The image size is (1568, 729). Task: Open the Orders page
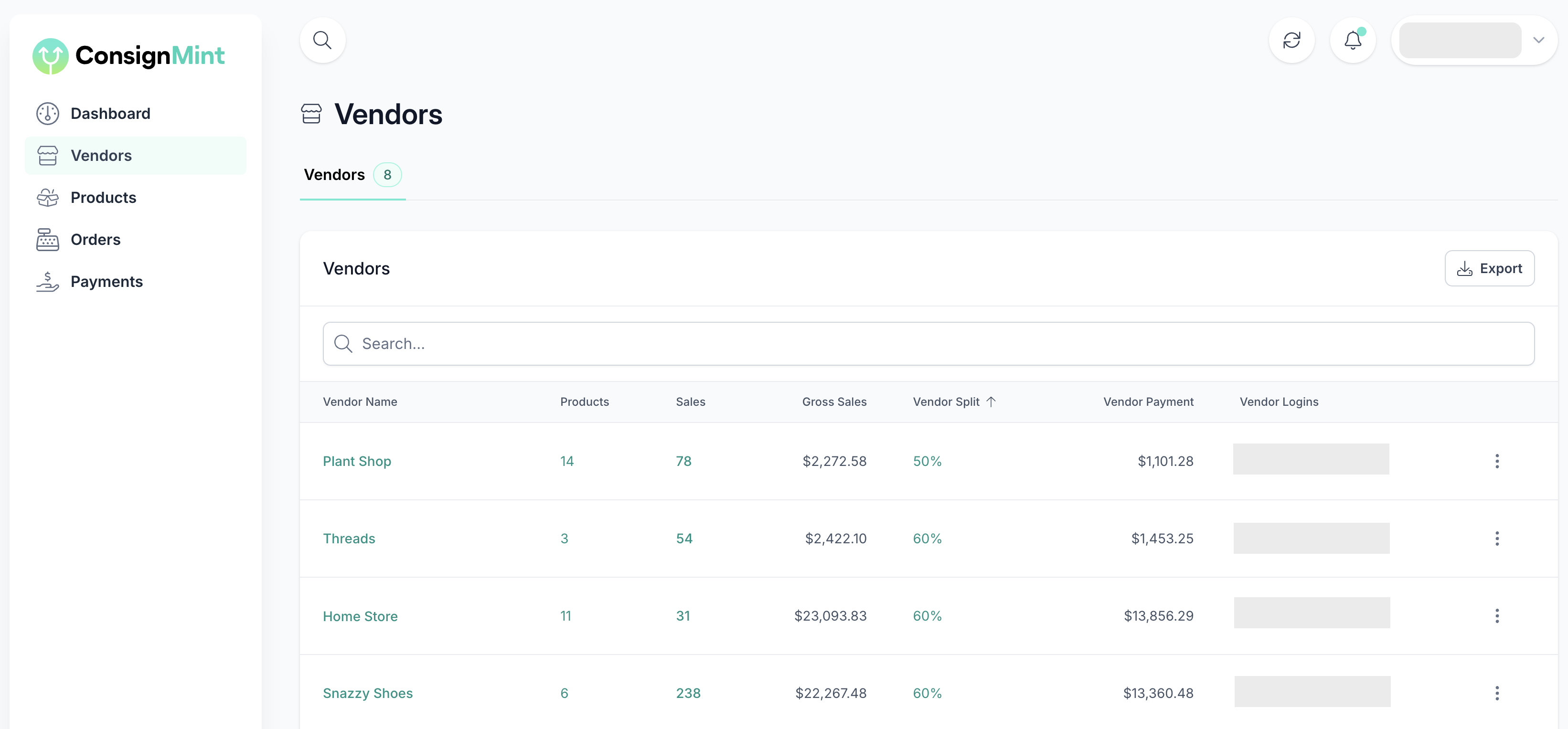pos(95,240)
